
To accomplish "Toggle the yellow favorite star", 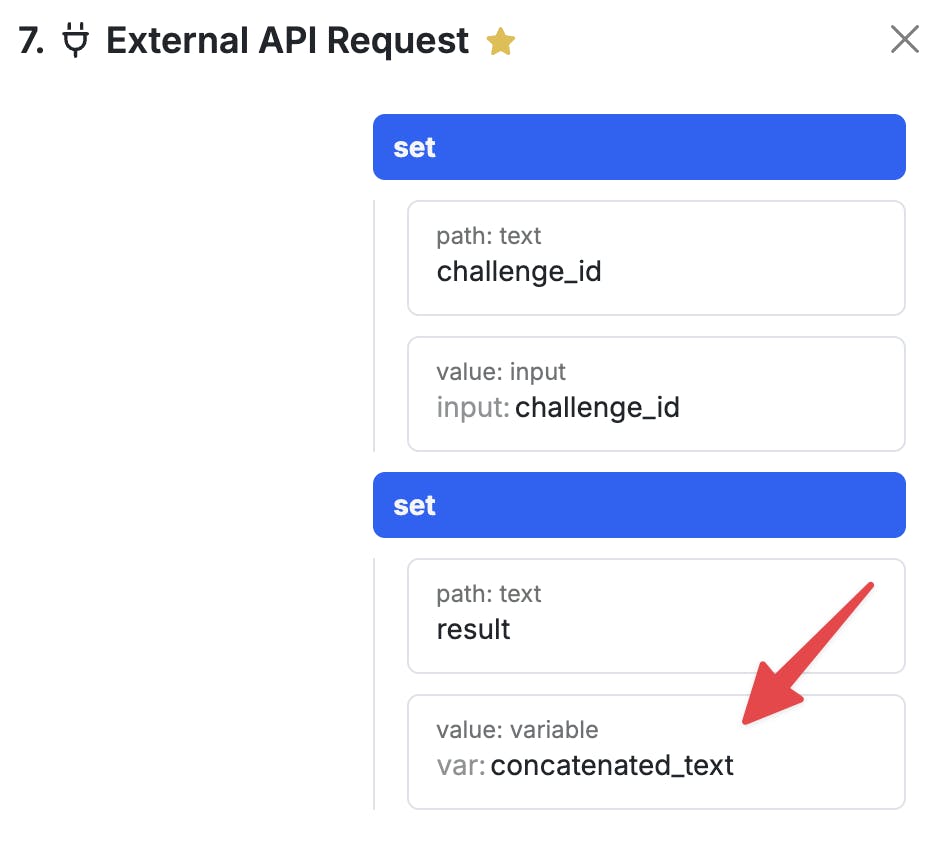I will (500, 42).
